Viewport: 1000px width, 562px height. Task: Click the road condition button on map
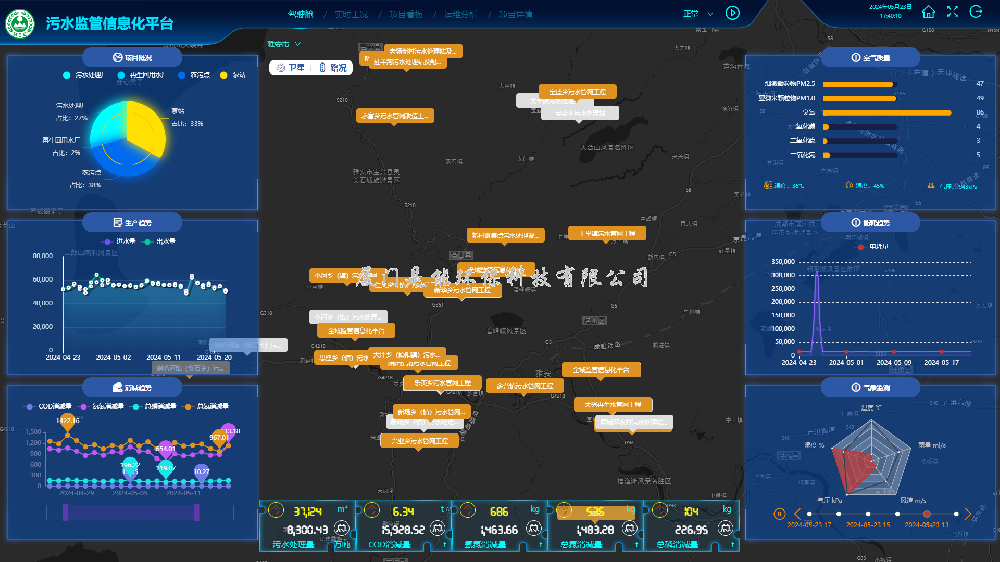335,67
